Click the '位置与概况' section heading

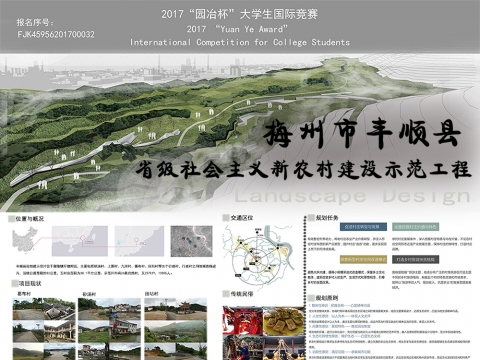click(30, 219)
